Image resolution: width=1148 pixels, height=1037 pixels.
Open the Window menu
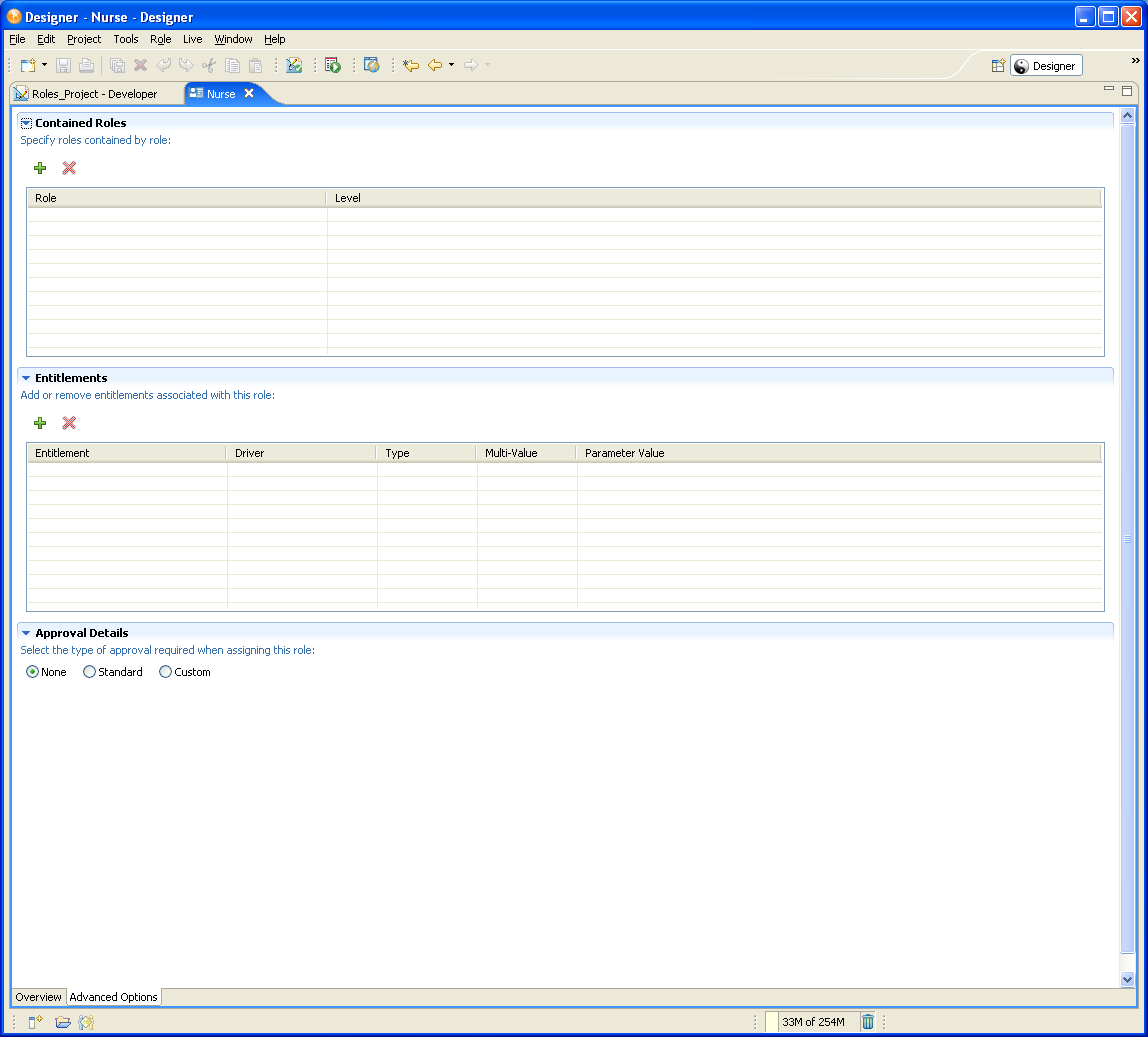[x=234, y=39]
